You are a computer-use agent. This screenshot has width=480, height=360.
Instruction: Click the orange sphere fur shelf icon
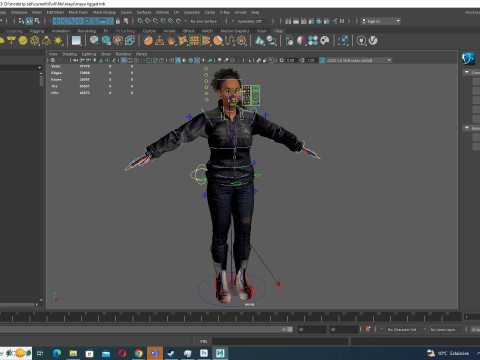[x=148, y=41]
